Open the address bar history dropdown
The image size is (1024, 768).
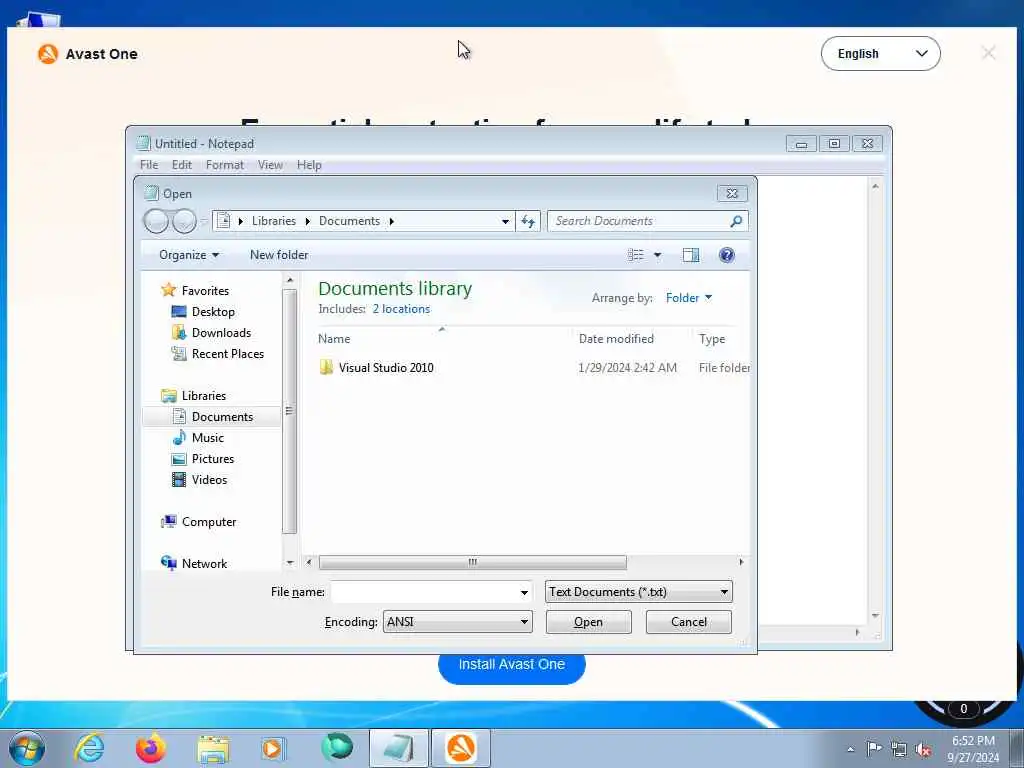(505, 221)
